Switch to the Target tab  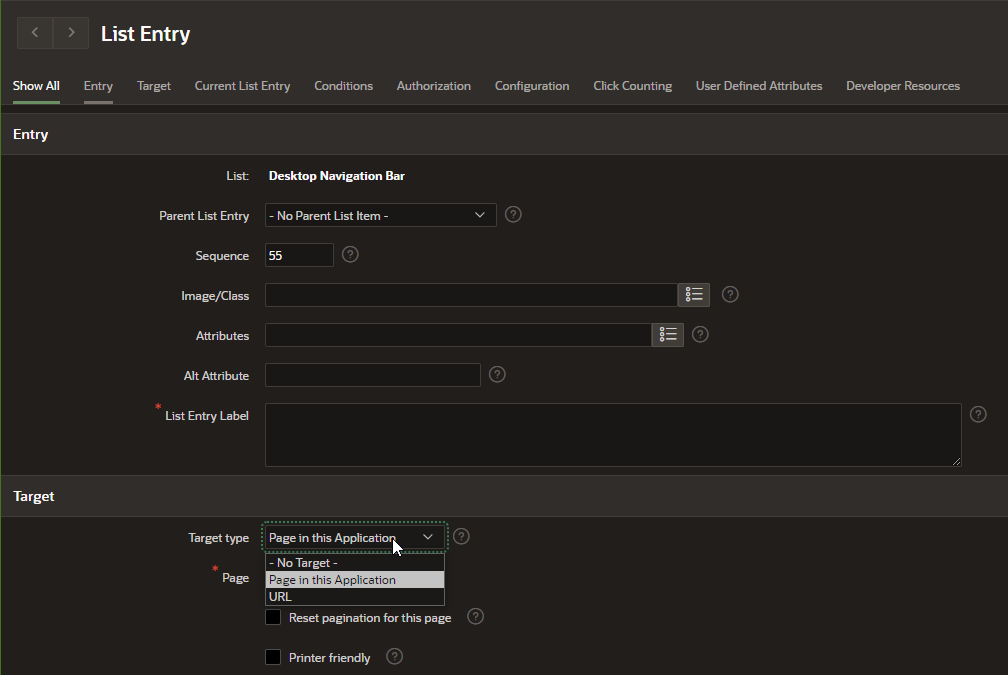pyautogui.click(x=154, y=86)
